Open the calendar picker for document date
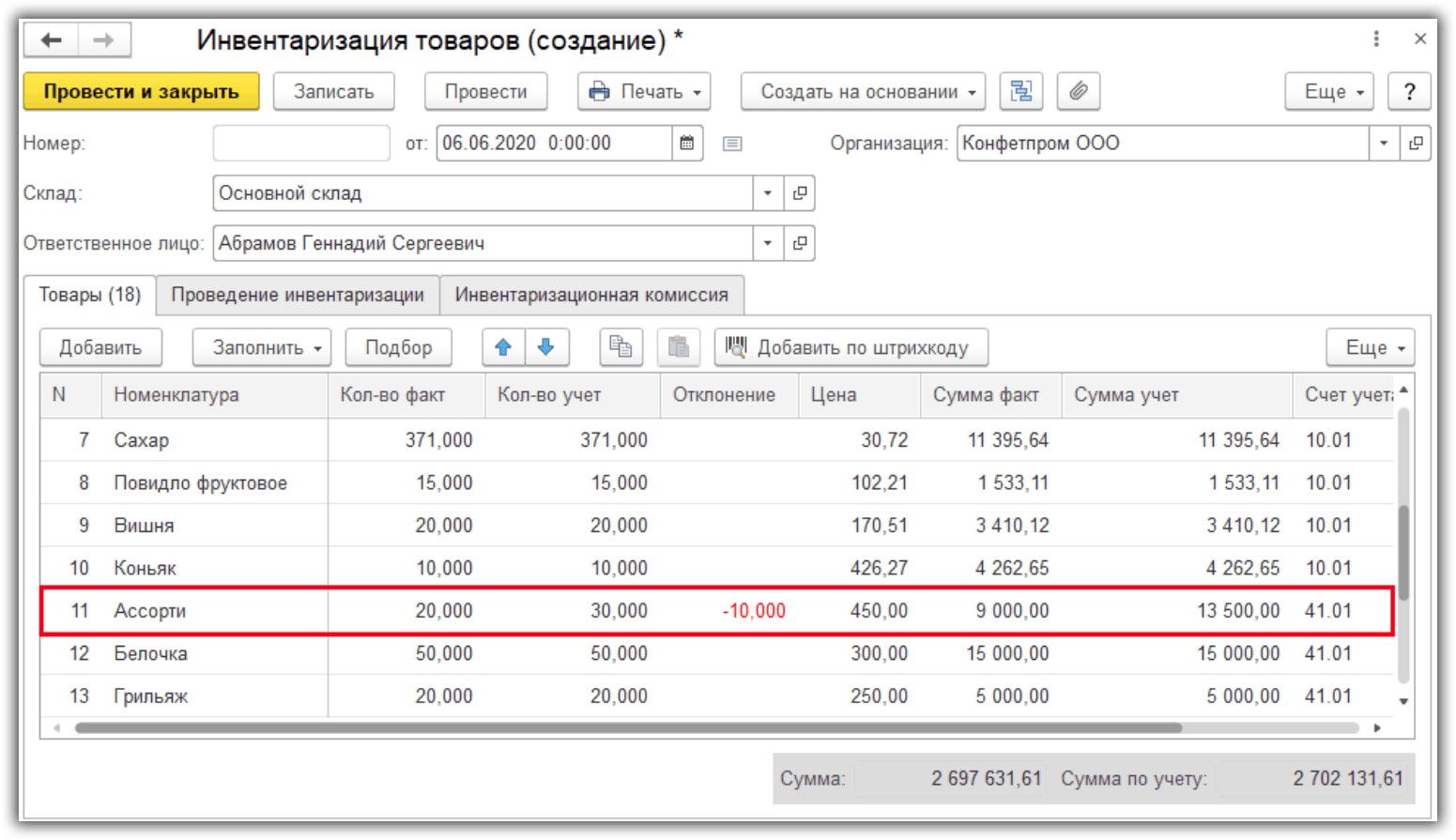The height and width of the screenshot is (840, 1456). 687,144
